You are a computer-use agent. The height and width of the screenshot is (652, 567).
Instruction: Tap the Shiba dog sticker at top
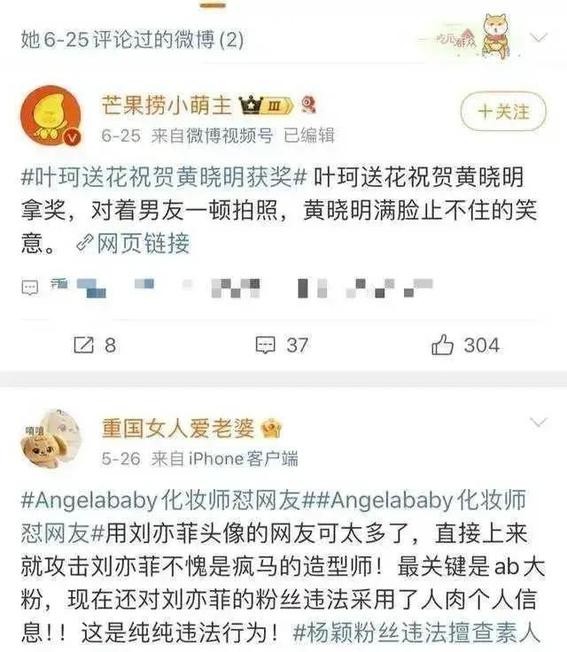[x=495, y=36]
